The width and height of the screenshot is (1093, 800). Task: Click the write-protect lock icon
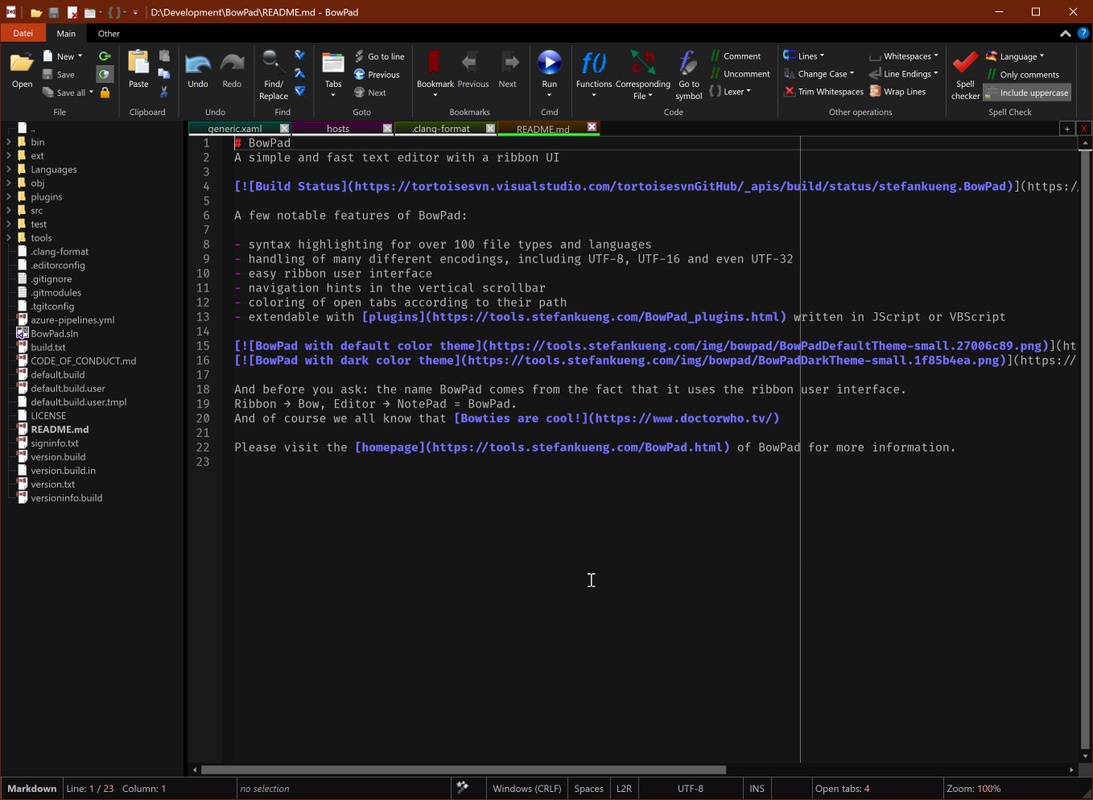(x=105, y=93)
